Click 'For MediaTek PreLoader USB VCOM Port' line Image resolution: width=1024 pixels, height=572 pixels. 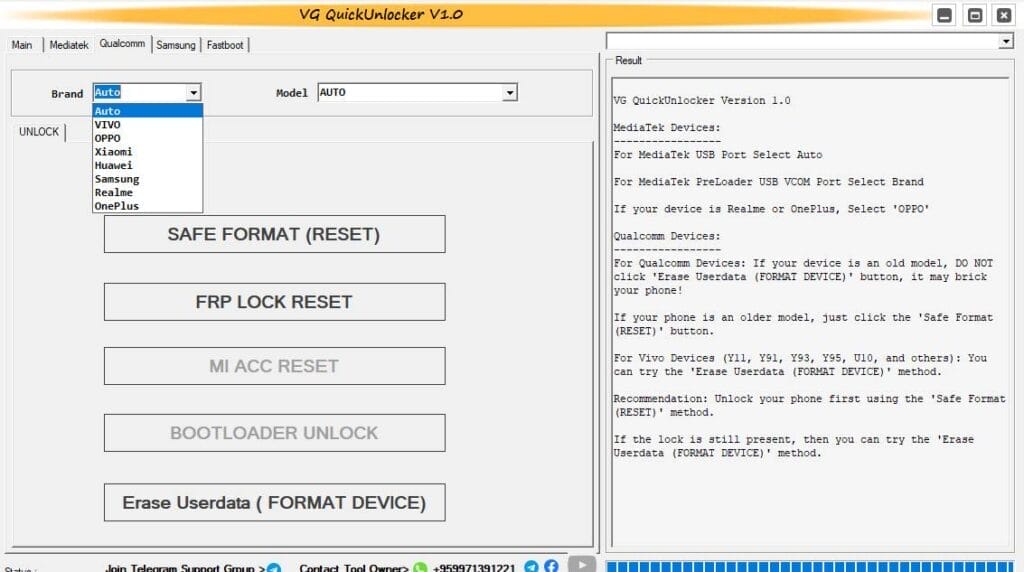(x=768, y=182)
